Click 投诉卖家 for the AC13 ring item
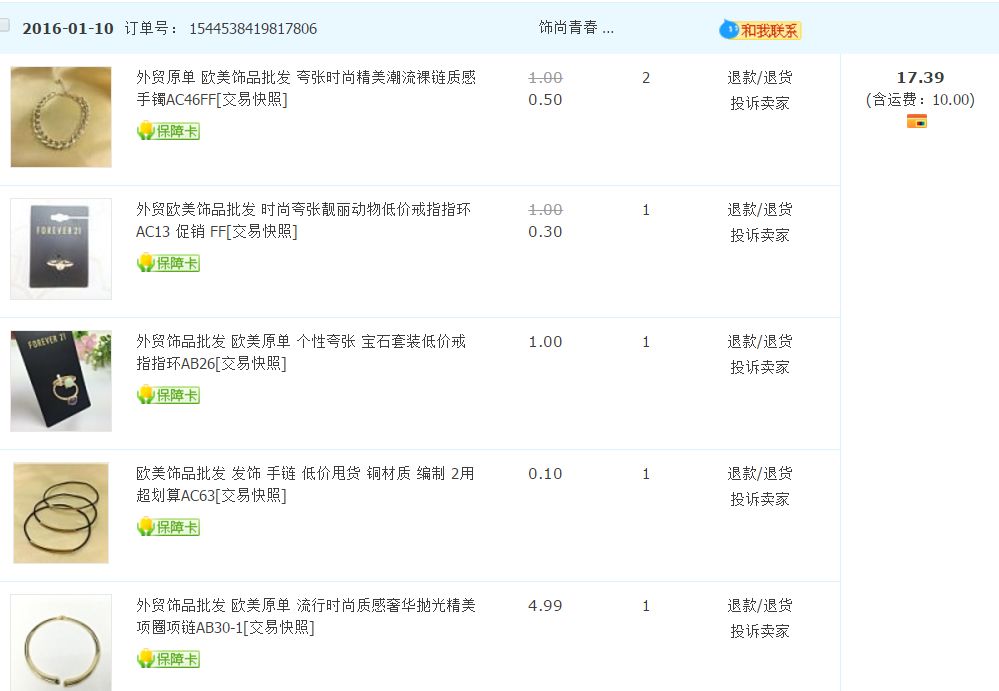Image resolution: width=999 pixels, height=691 pixels. click(760, 235)
